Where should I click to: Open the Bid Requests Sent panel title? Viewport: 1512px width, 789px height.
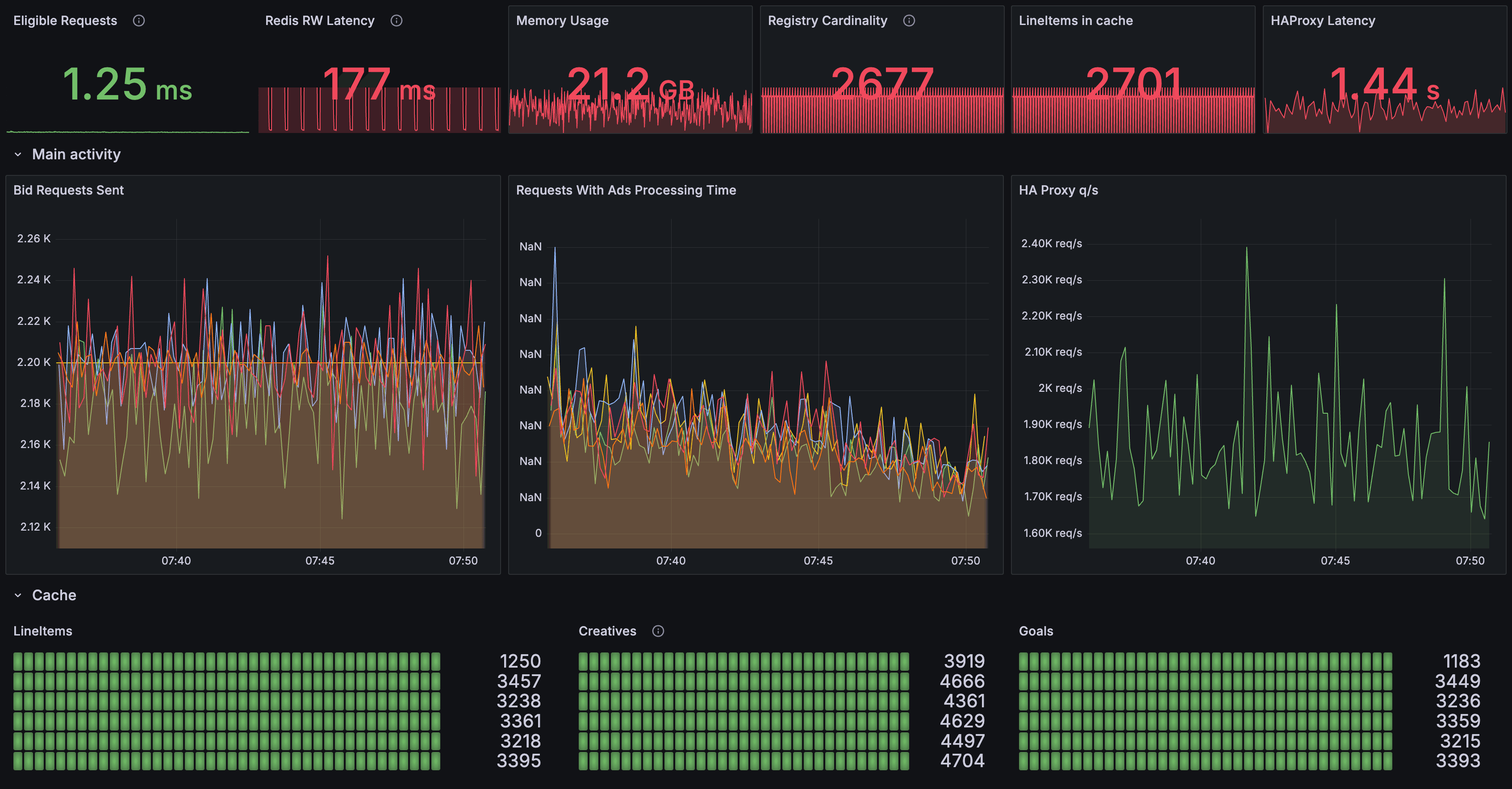click(68, 190)
